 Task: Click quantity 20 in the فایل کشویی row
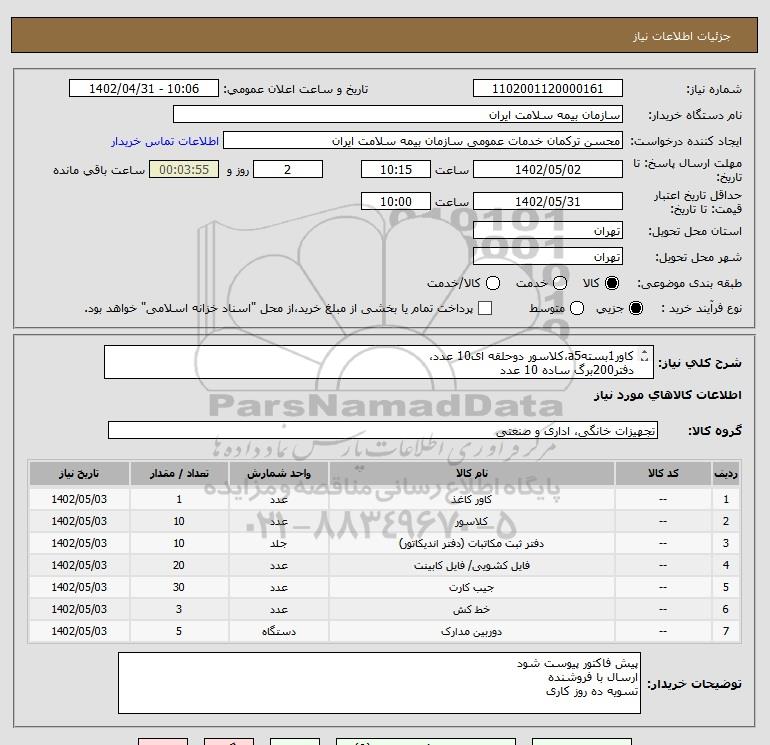point(179,566)
